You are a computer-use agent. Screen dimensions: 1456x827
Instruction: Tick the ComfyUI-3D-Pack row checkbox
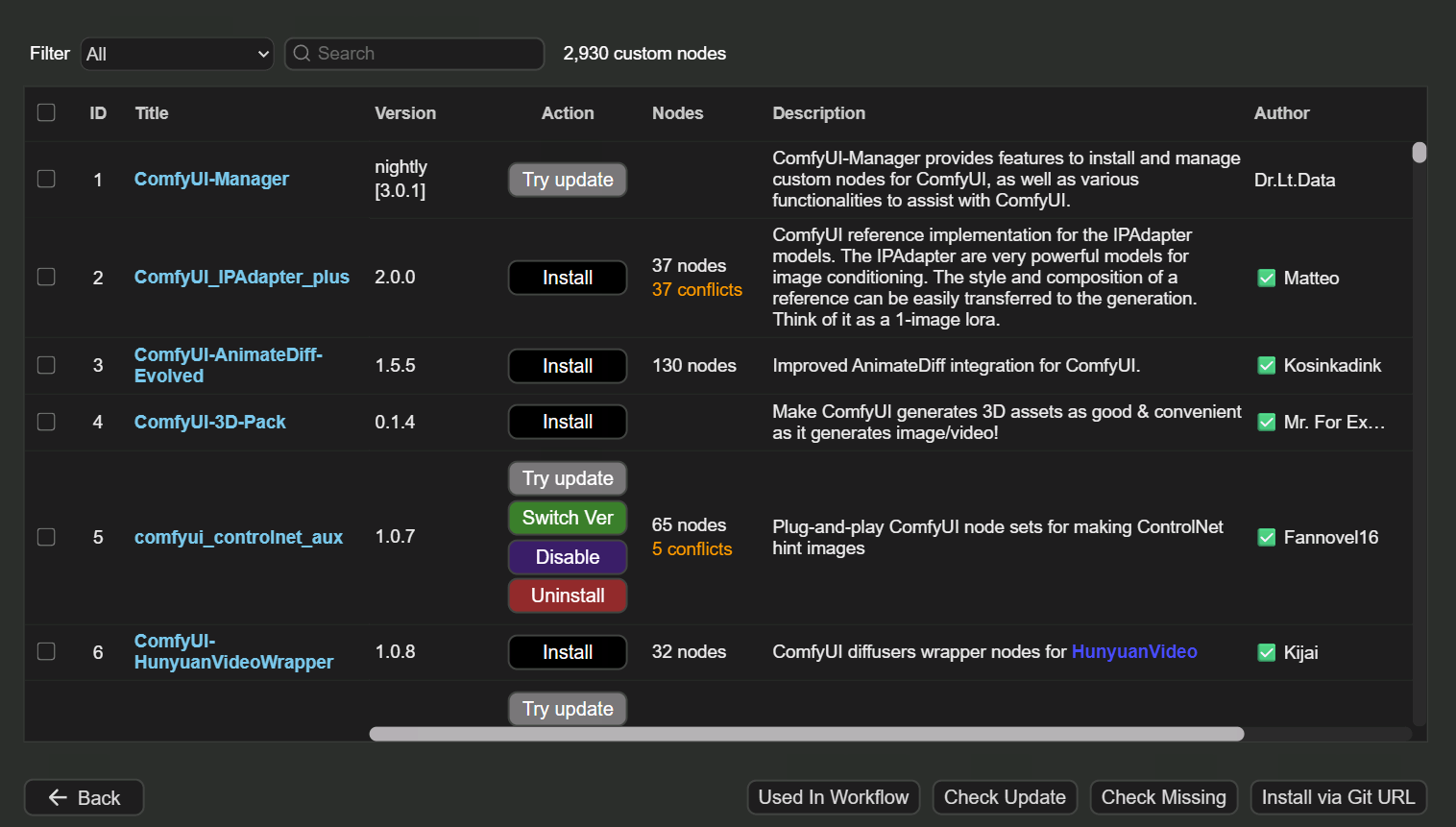point(46,422)
